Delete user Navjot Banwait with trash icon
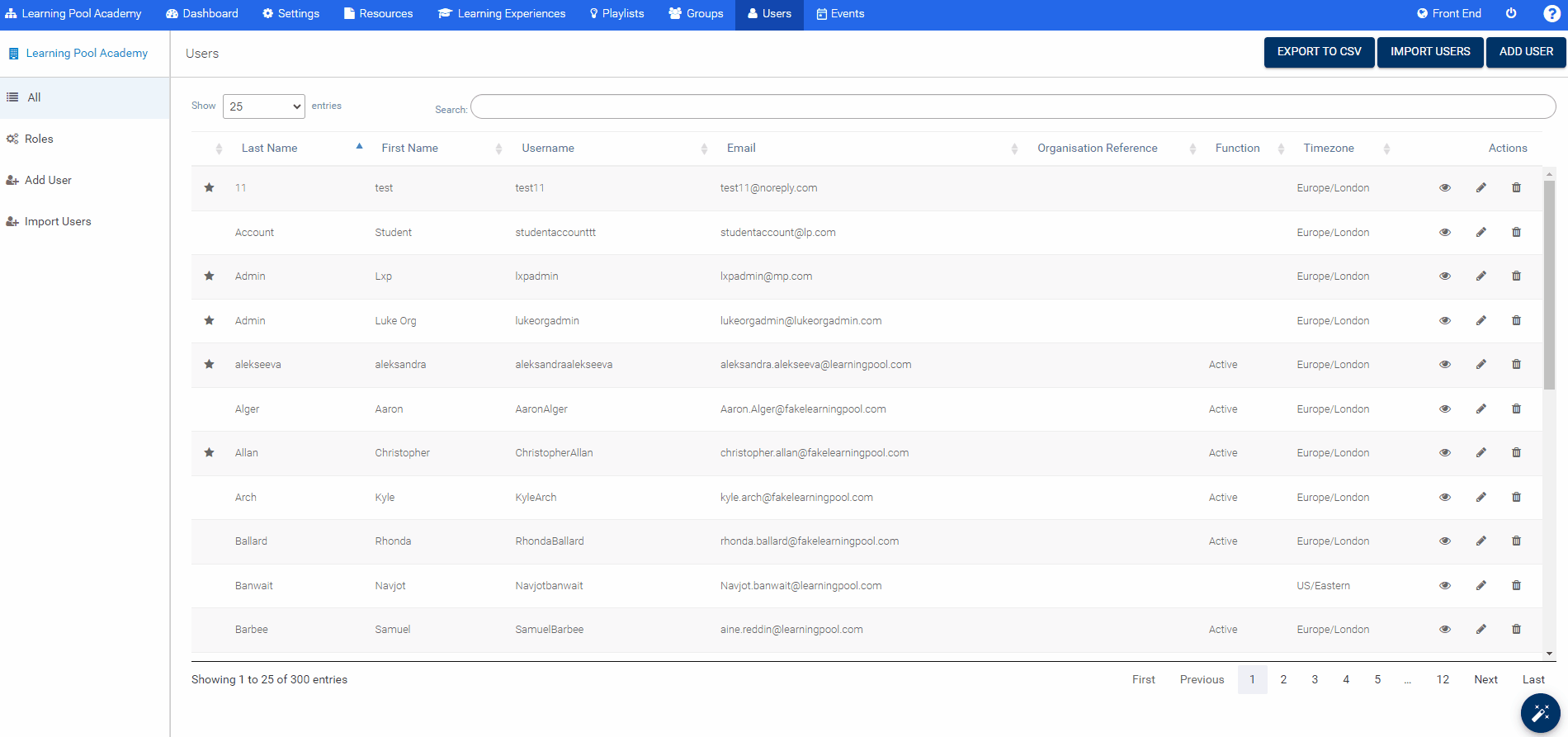The height and width of the screenshot is (737, 1568). [1516, 585]
